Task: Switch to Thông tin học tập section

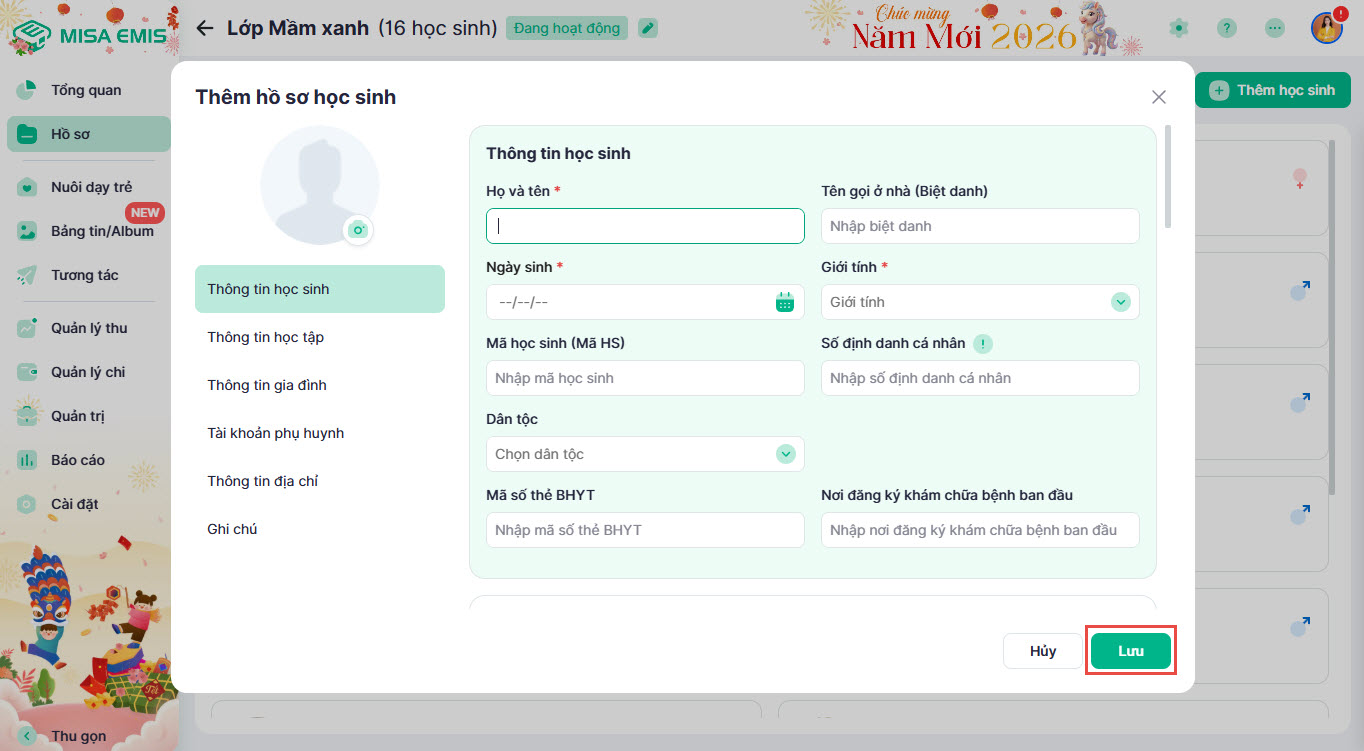Action: [x=266, y=337]
